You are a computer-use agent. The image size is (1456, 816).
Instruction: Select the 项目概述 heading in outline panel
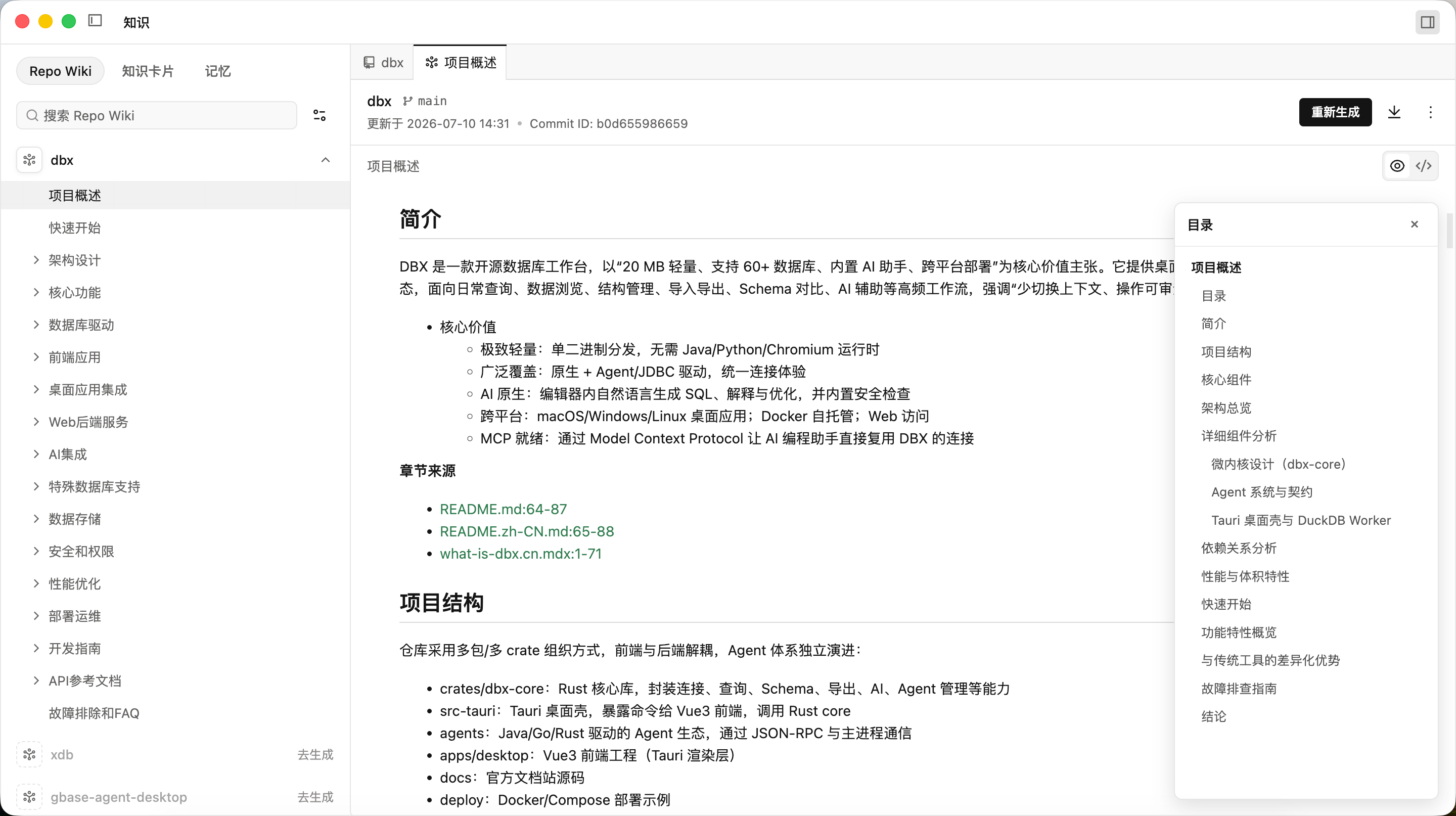pyautogui.click(x=1216, y=267)
